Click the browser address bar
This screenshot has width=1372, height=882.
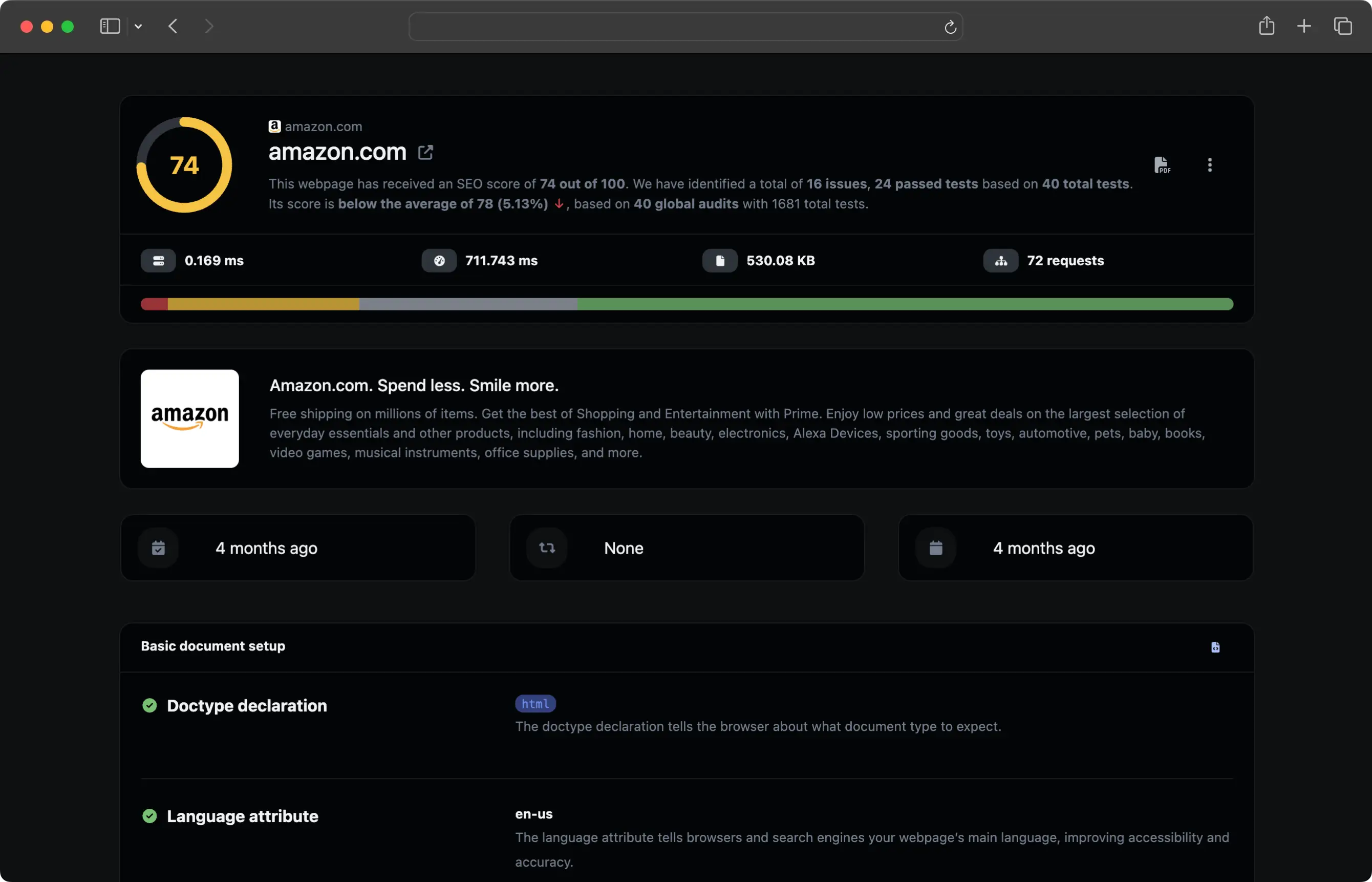(x=685, y=26)
